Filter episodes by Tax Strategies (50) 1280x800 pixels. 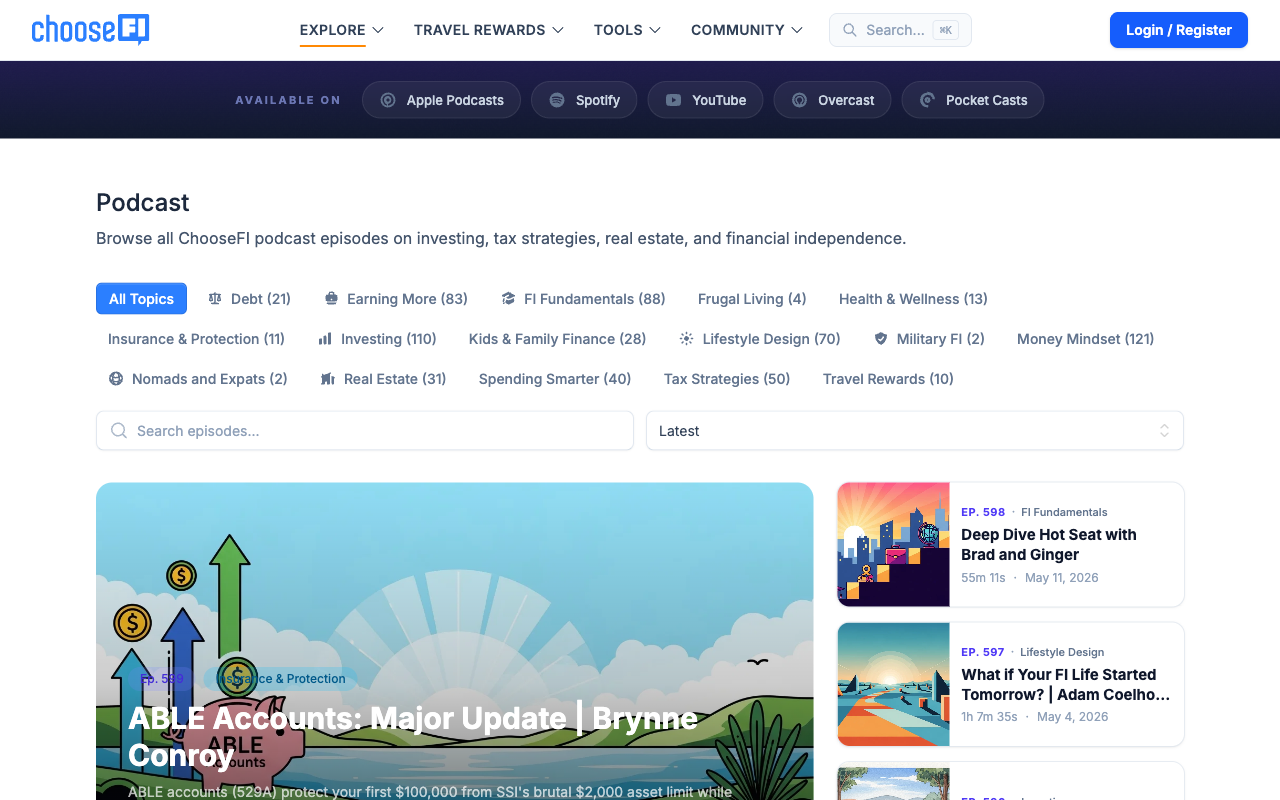coord(727,379)
